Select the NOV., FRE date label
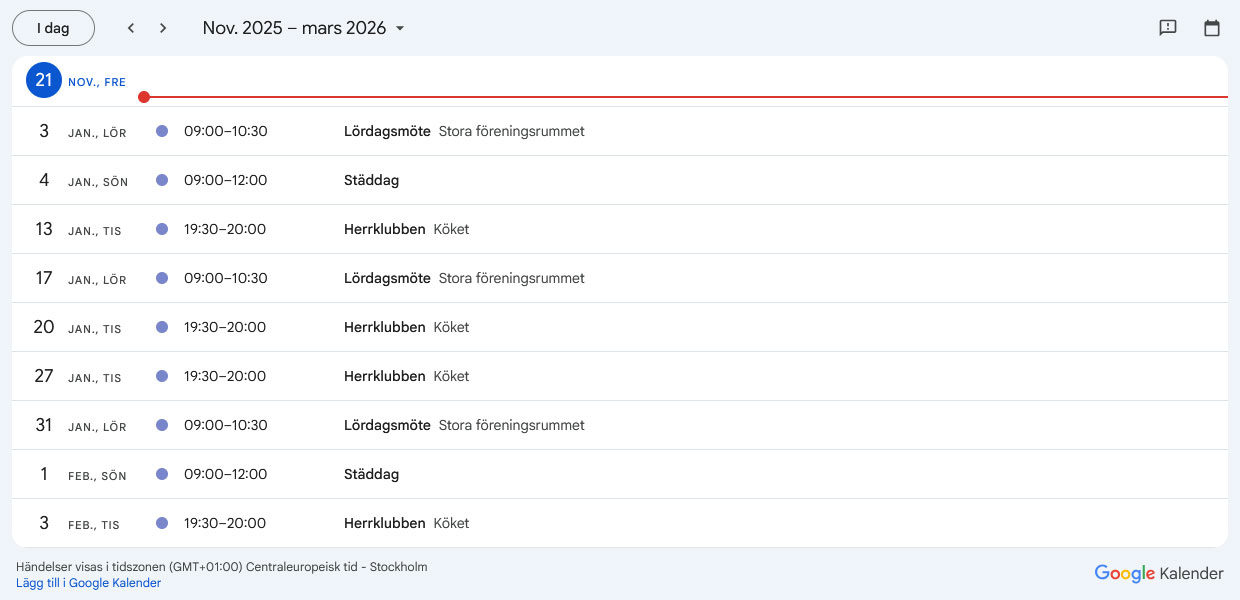This screenshot has height=600, width=1240. click(x=97, y=82)
